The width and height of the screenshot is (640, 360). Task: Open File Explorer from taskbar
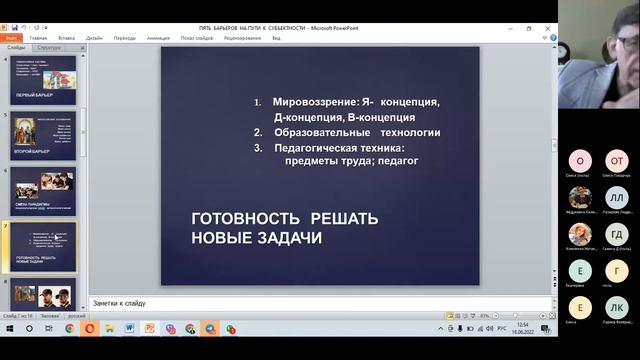(x=109, y=329)
